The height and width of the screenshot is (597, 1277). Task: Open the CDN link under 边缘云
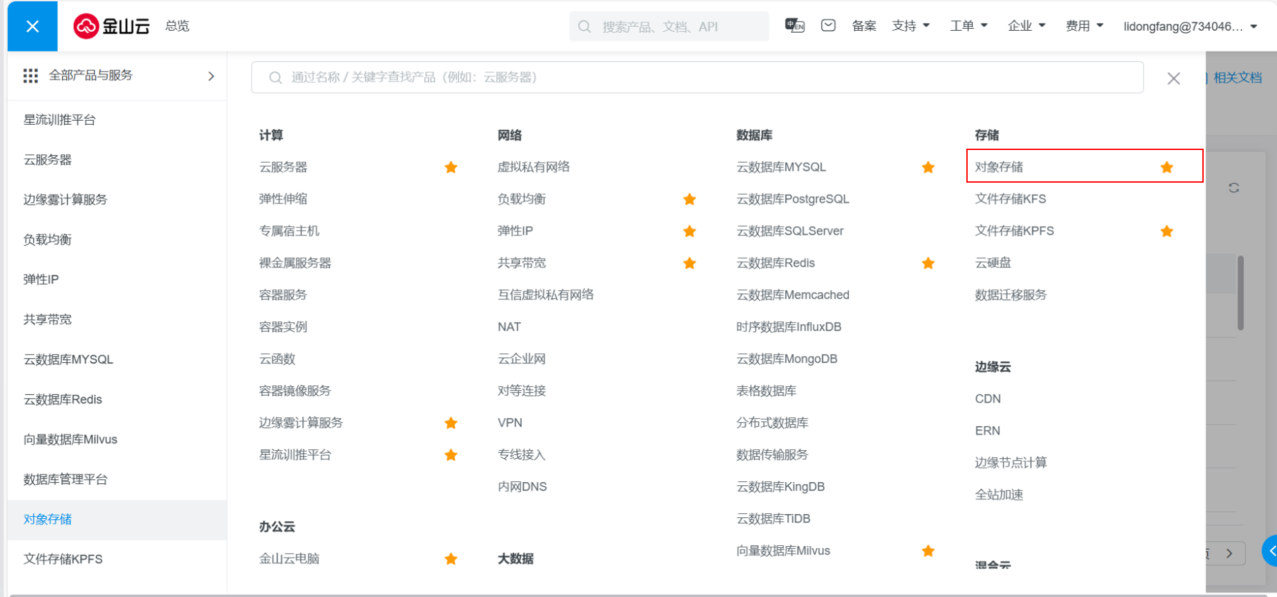click(x=988, y=399)
